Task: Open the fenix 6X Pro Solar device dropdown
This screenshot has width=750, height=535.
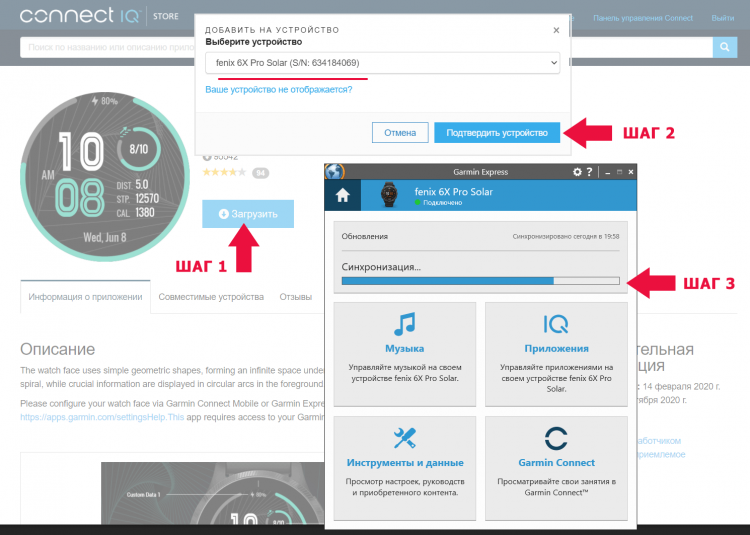Action: [383, 63]
